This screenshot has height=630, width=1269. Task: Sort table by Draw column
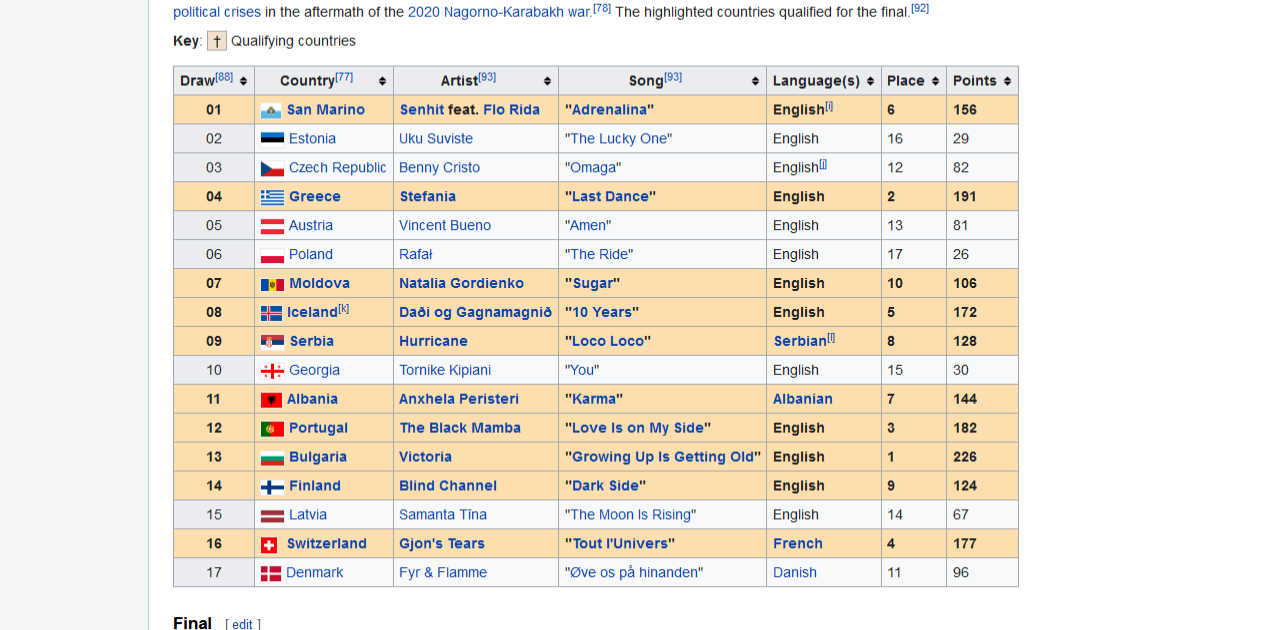[243, 81]
